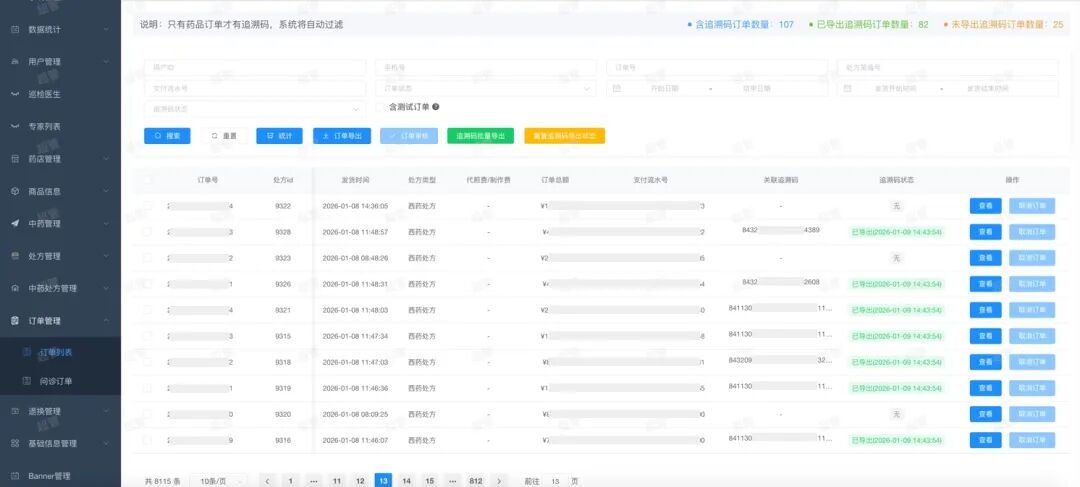Check the row with 处方id 9323
Screen dimensions: 1080x487
147,258
